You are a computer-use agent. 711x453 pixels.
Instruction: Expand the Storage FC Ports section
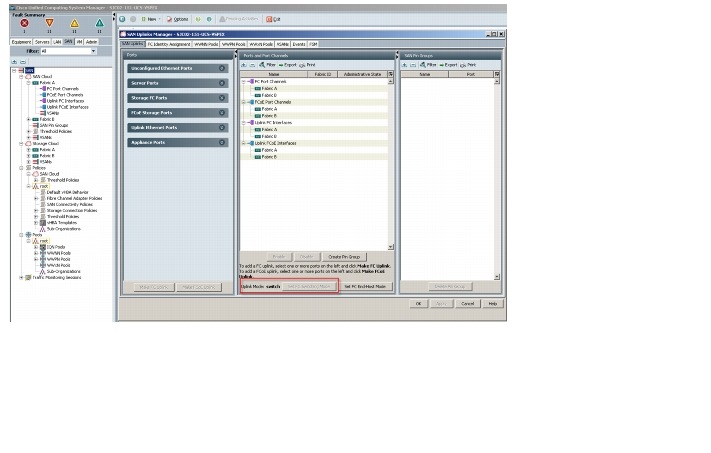[x=222, y=98]
